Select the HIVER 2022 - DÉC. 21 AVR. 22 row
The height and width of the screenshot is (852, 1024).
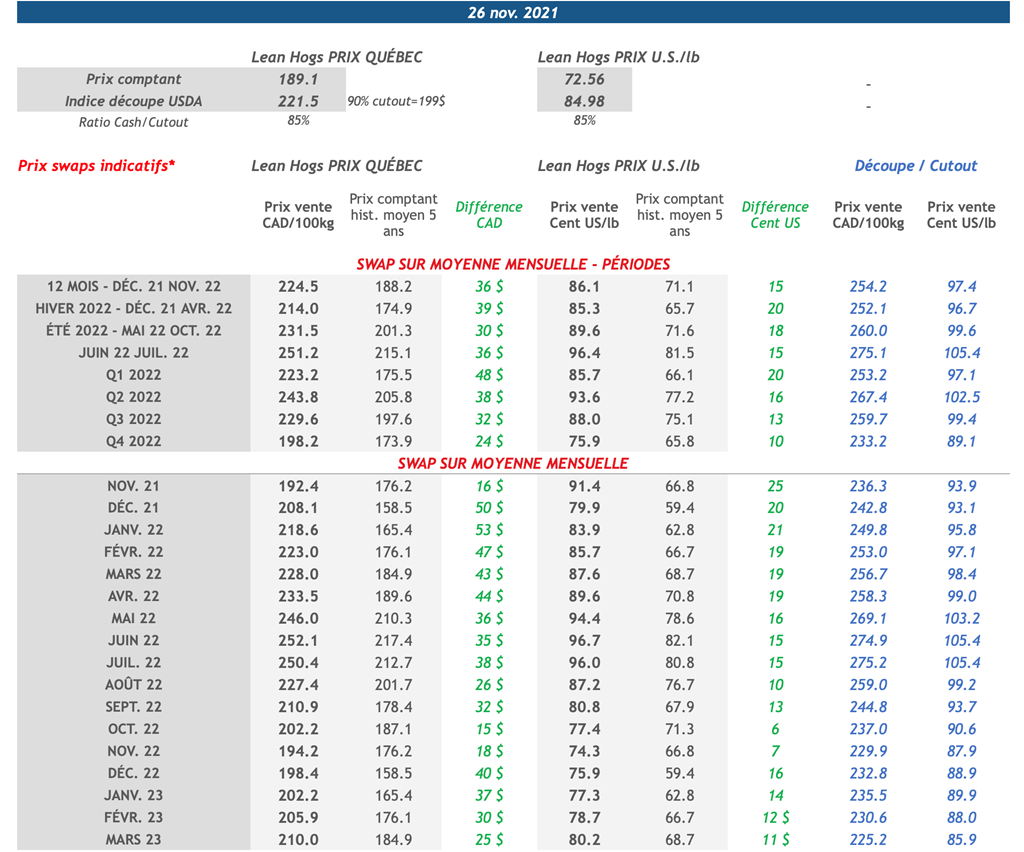(133, 309)
